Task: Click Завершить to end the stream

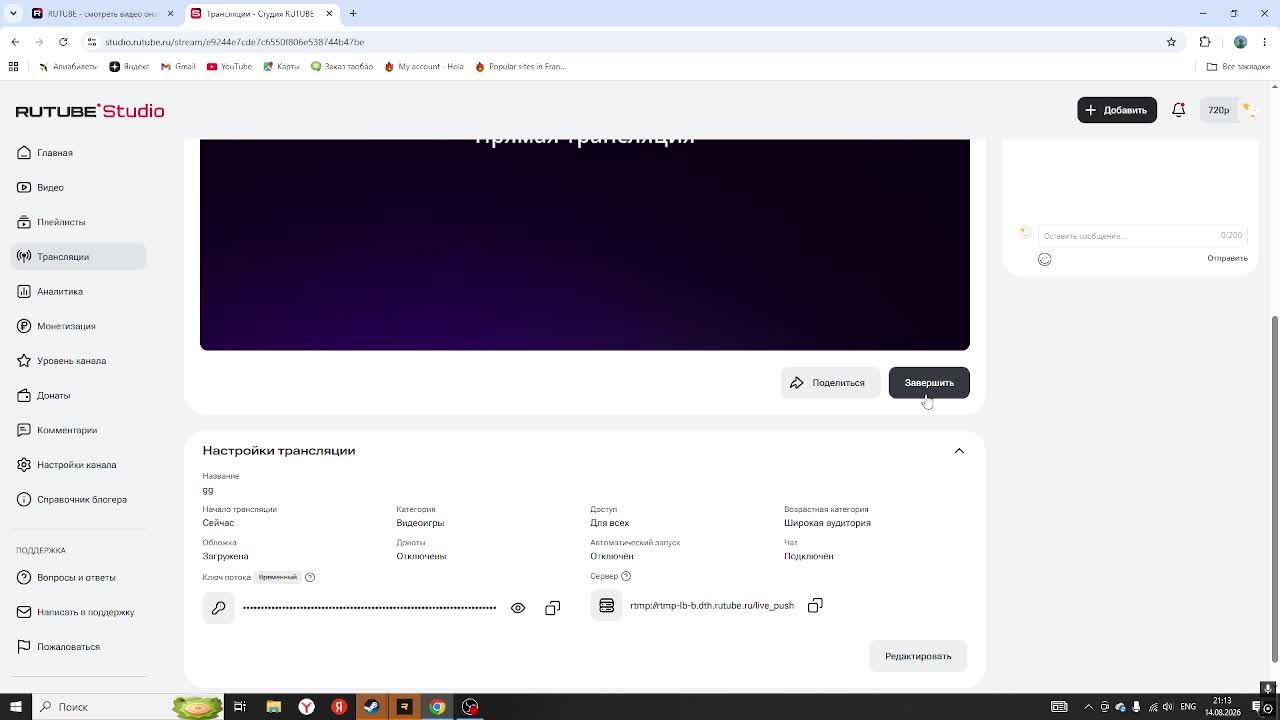Action: click(x=929, y=383)
